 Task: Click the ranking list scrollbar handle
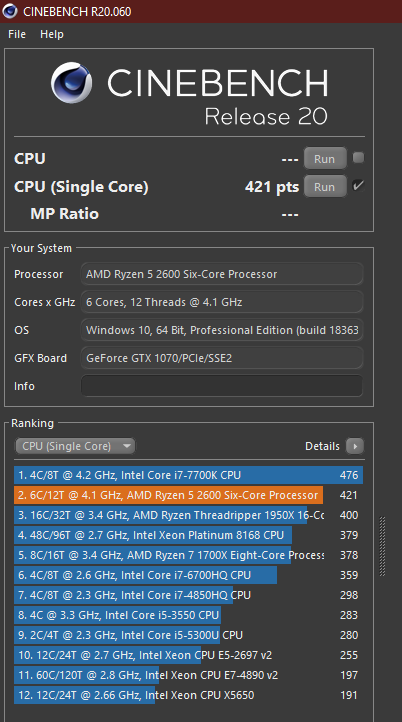pyautogui.click(x=382, y=546)
